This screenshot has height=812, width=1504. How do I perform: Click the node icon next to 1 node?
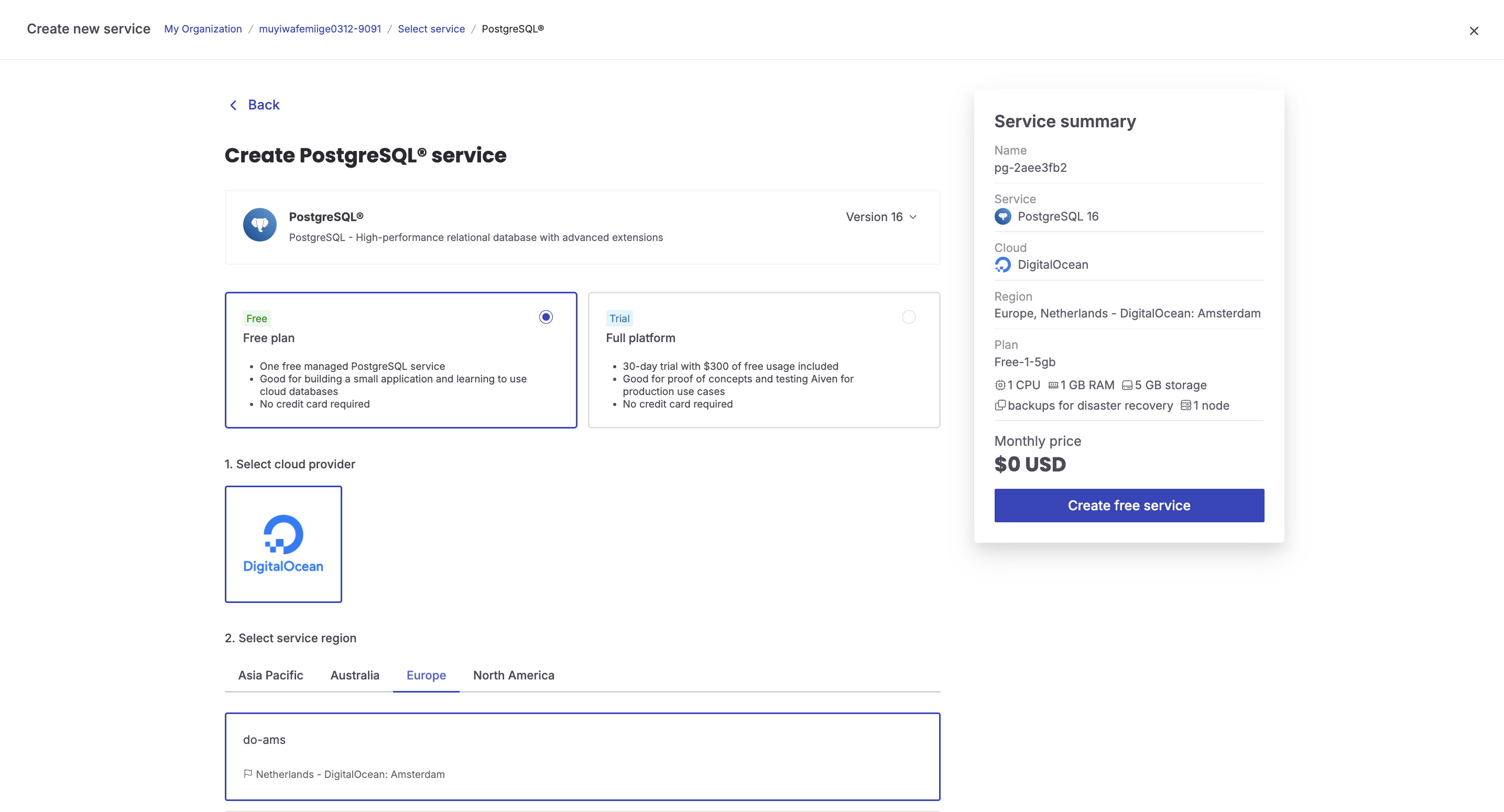1186,405
